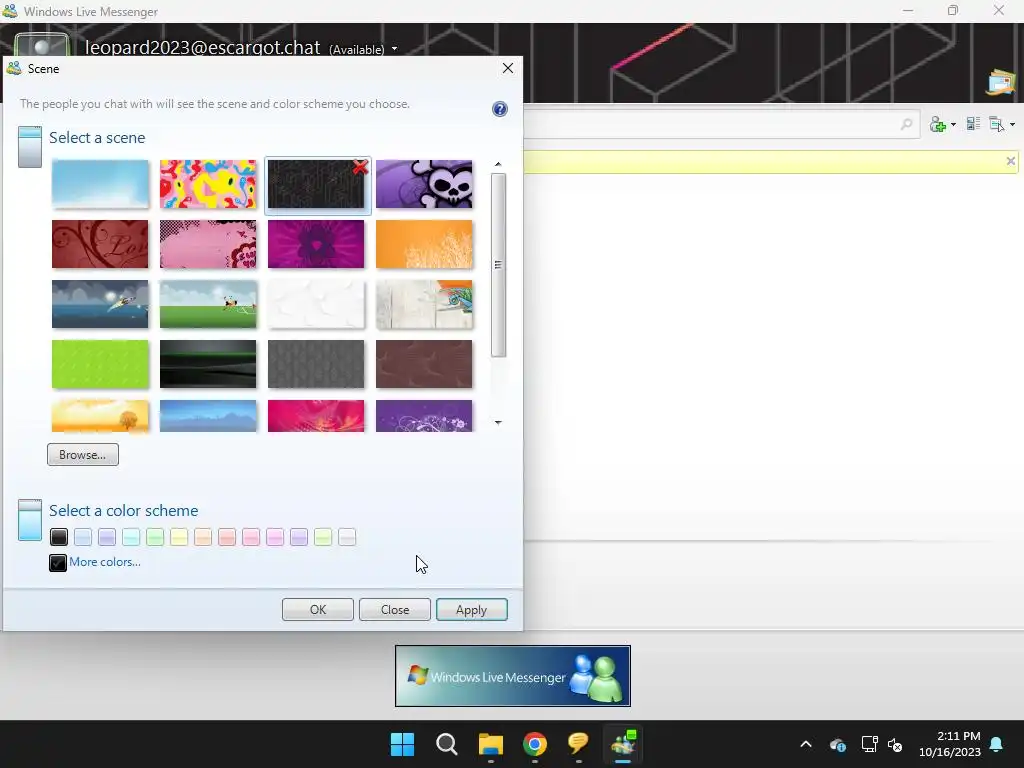
Task: Select the black color scheme swatch
Action: (x=59, y=537)
